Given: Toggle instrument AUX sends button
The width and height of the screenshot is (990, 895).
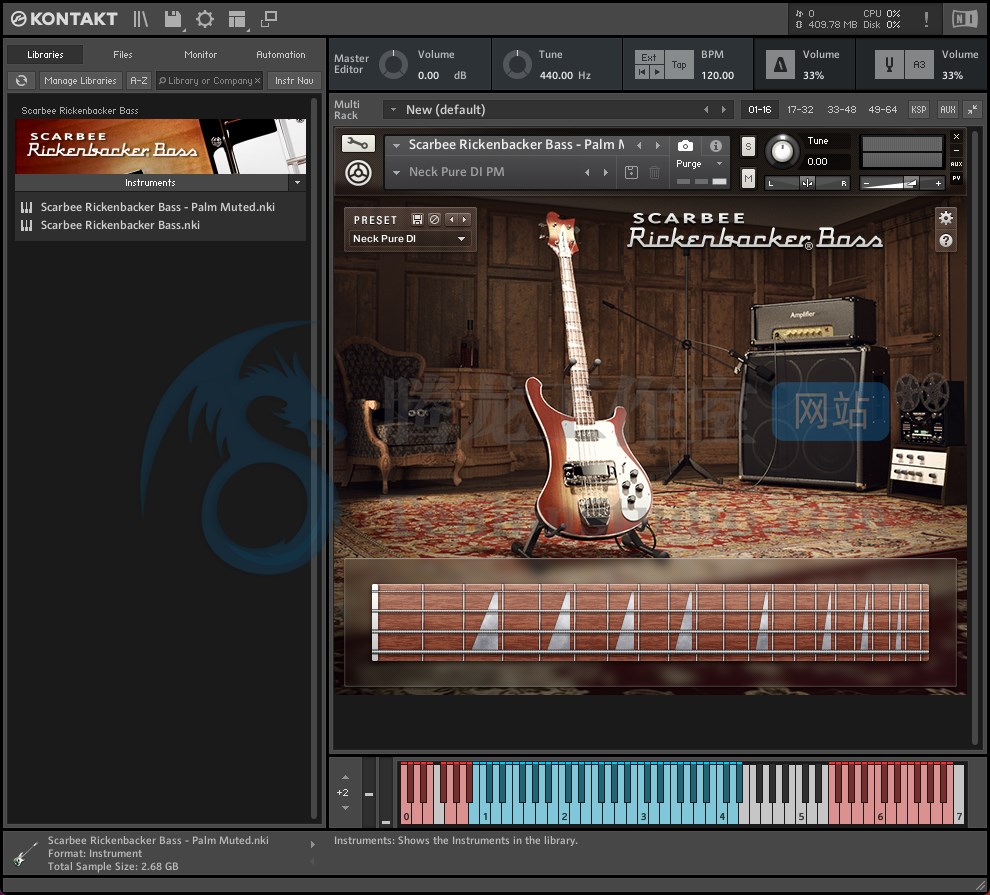Looking at the screenshot, I should click(957, 163).
